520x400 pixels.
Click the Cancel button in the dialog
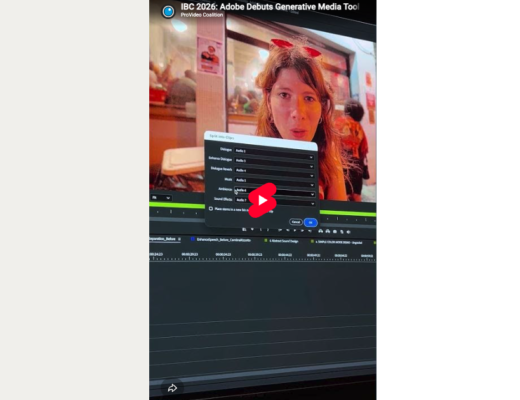[x=296, y=222]
